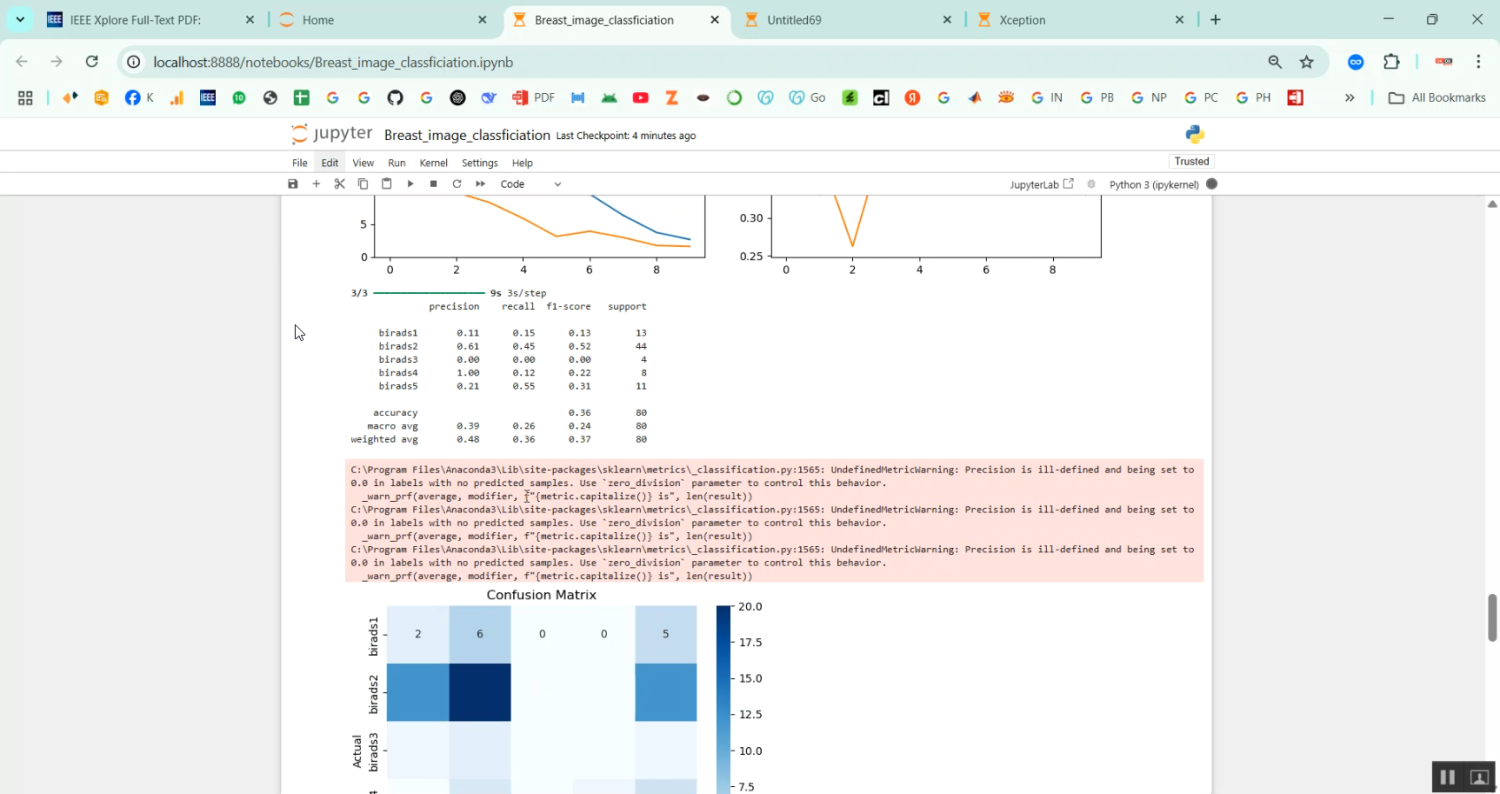Show more bookmarks with double chevron

tap(1349, 98)
